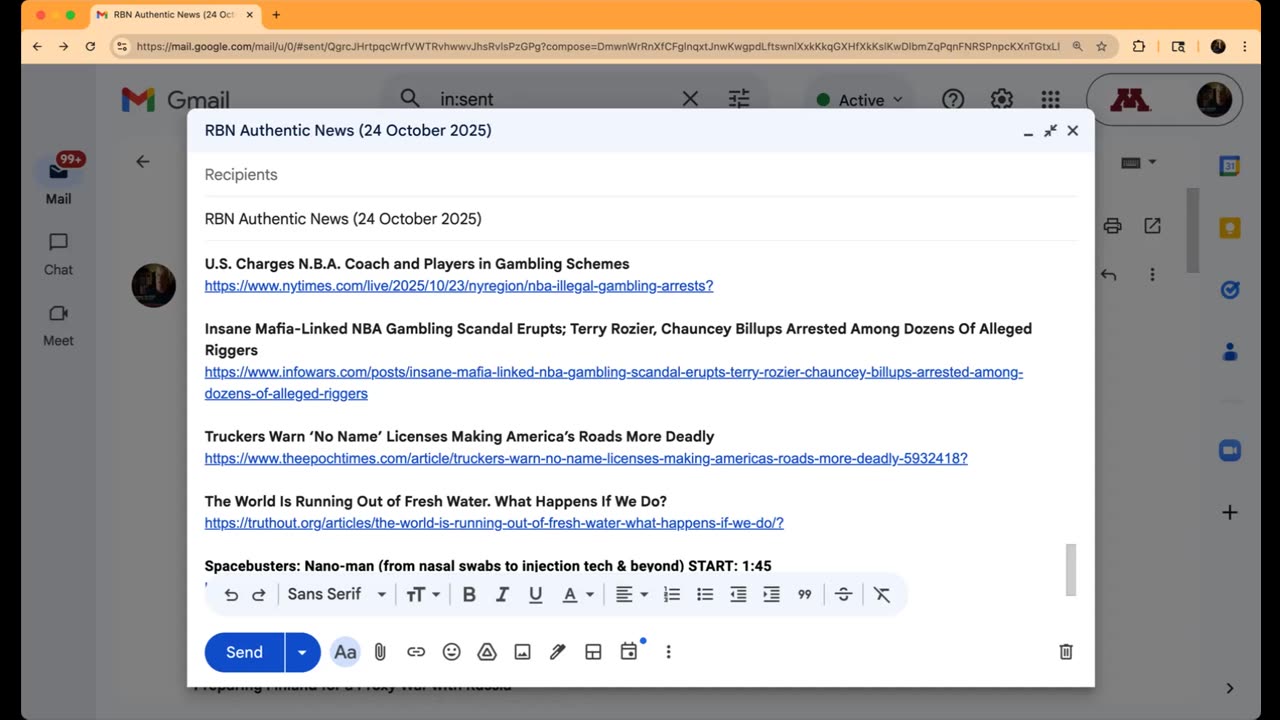Open the text alignment dropdown

(631, 594)
